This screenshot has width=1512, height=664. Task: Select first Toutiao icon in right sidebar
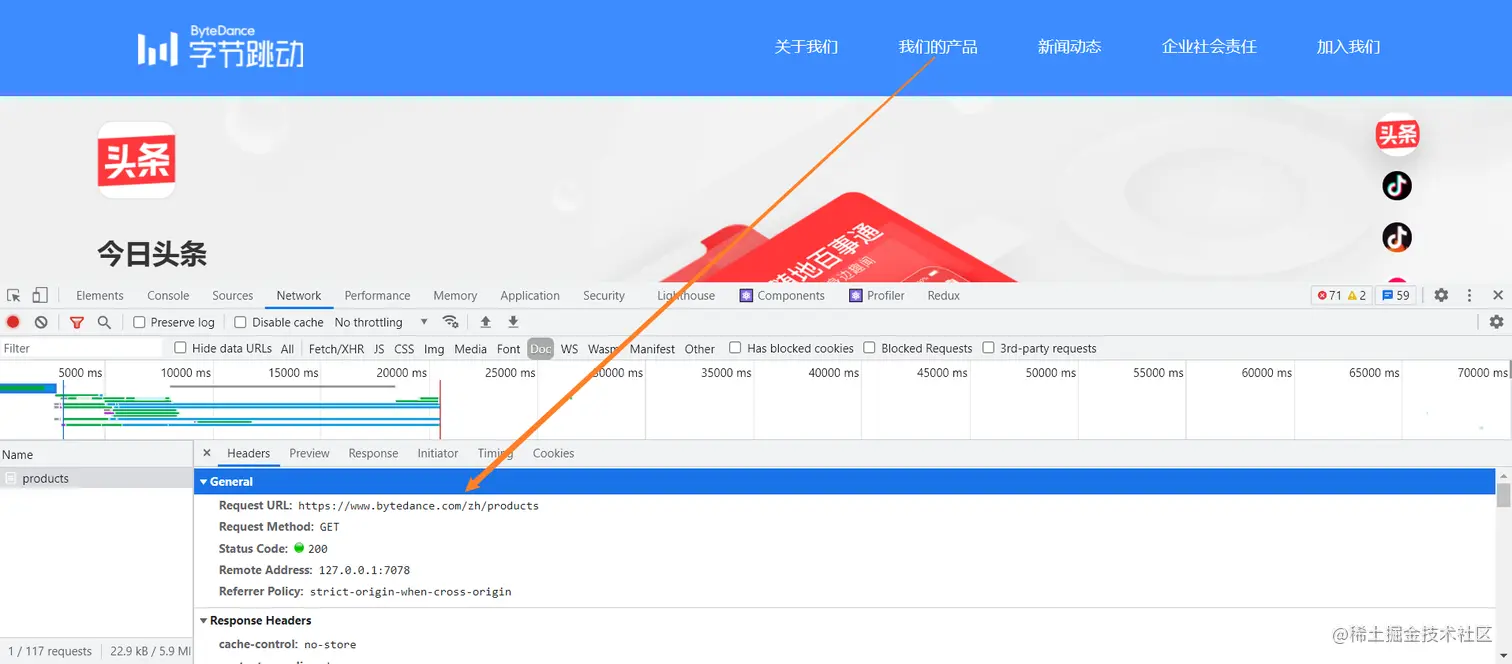(x=1397, y=134)
